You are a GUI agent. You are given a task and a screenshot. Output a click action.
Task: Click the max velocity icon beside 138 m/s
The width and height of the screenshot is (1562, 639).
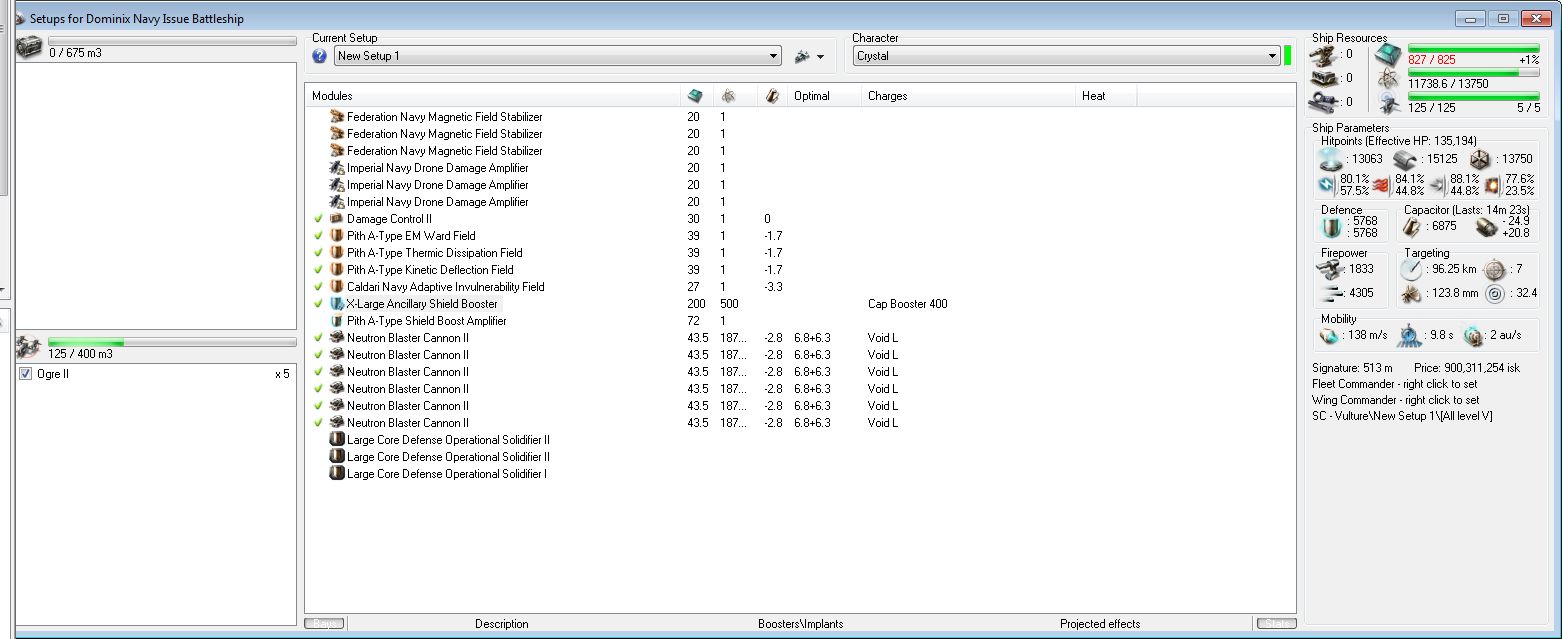[x=1328, y=336]
